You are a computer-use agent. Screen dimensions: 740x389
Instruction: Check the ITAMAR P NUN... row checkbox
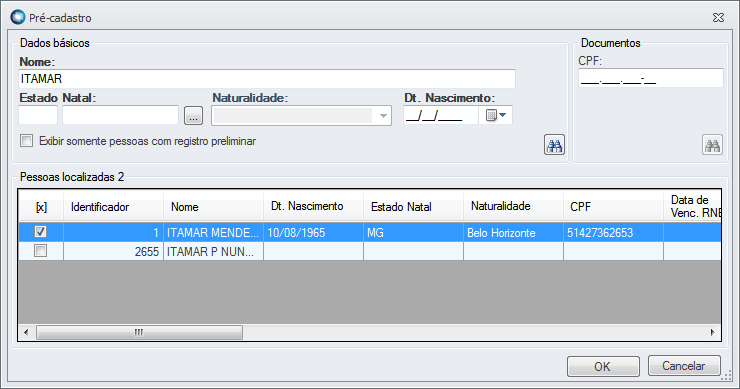tap(41, 251)
